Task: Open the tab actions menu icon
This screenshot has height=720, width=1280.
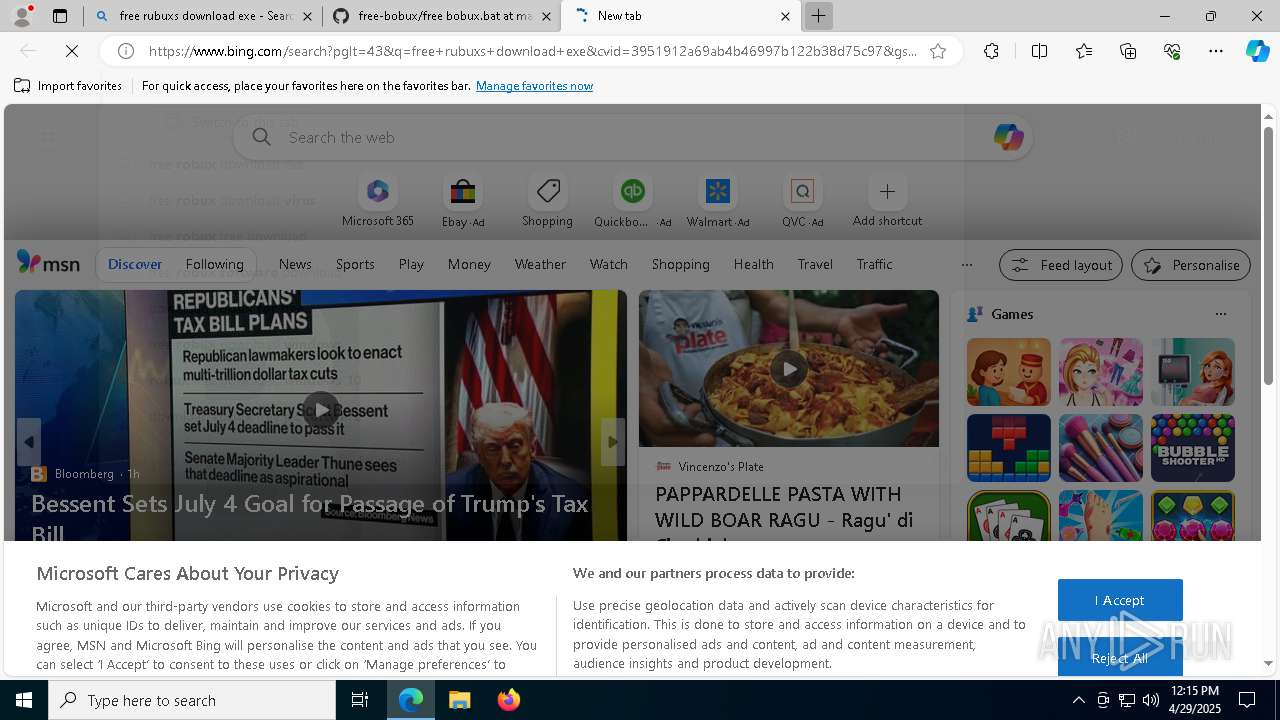Action: click(60, 16)
